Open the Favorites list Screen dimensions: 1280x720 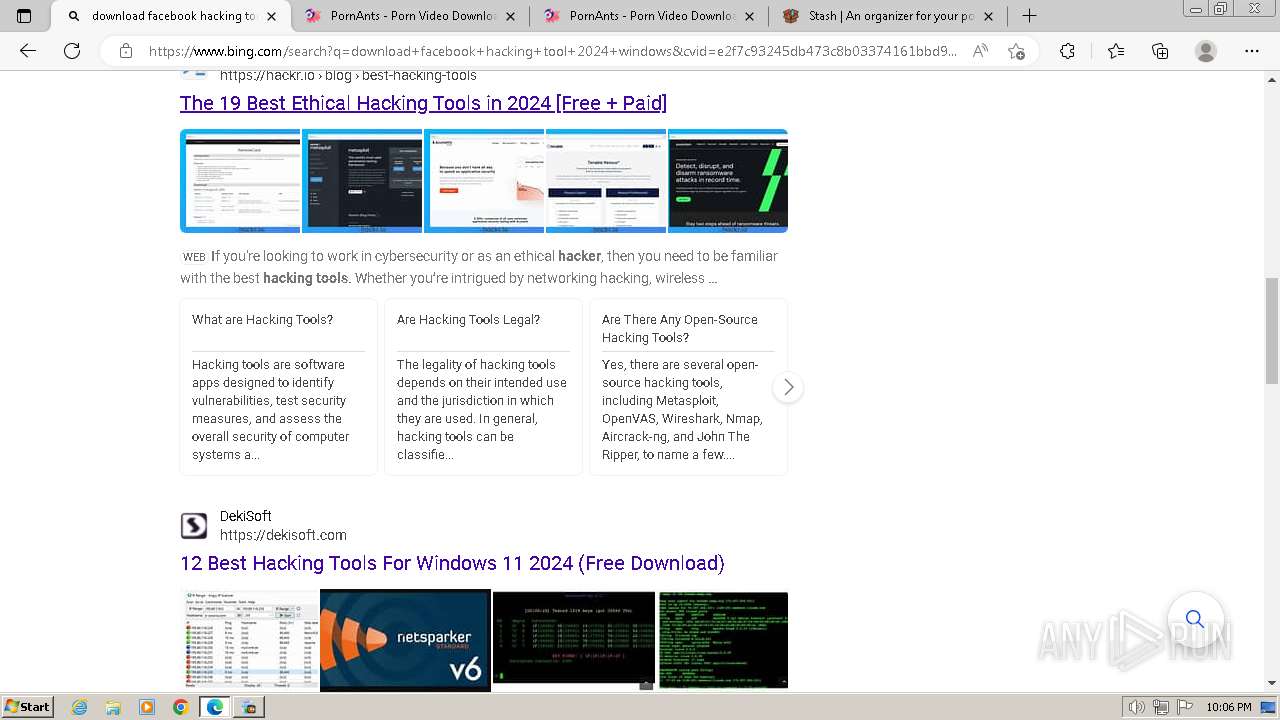coord(1116,51)
